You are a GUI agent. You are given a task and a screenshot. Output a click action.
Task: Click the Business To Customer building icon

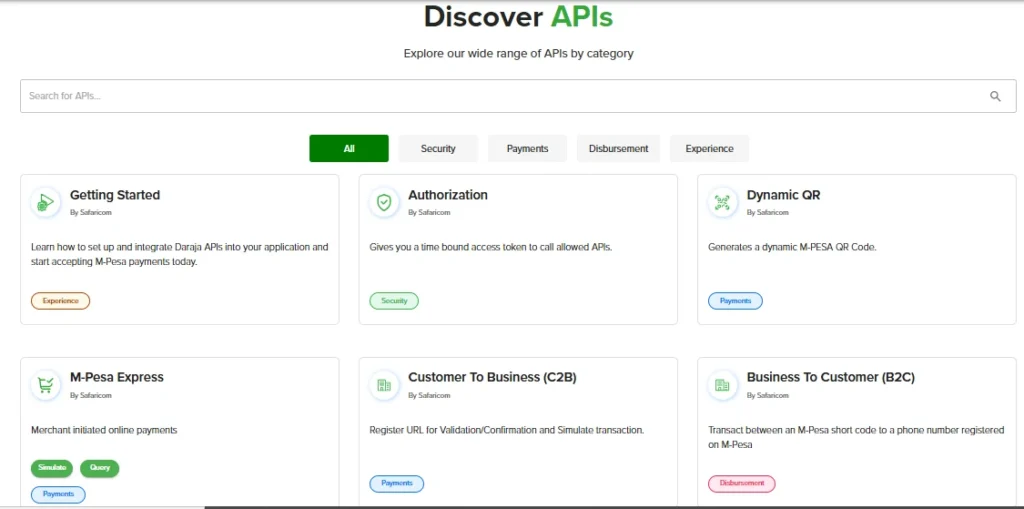pos(722,385)
